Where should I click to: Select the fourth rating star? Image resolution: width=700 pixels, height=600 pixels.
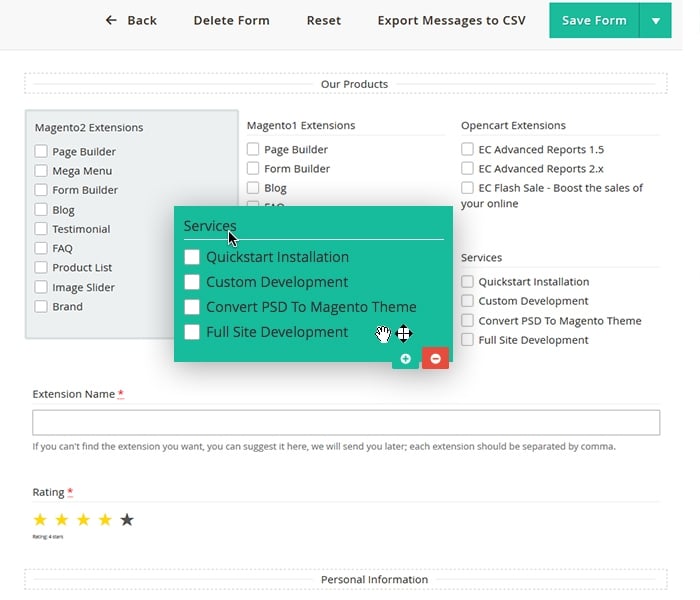pyautogui.click(x=105, y=520)
